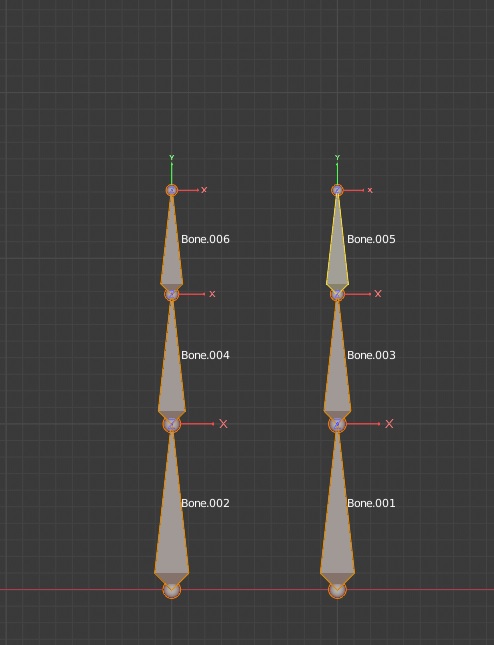Image resolution: width=494 pixels, height=645 pixels.
Task: Select joint between Bone.003 and Bone.001
Action: (337, 424)
